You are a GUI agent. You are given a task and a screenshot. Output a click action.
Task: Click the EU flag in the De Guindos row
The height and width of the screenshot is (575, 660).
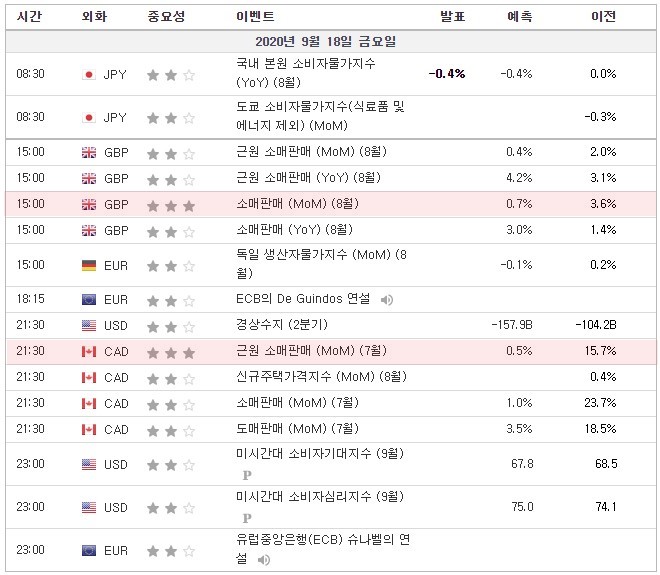(x=89, y=300)
